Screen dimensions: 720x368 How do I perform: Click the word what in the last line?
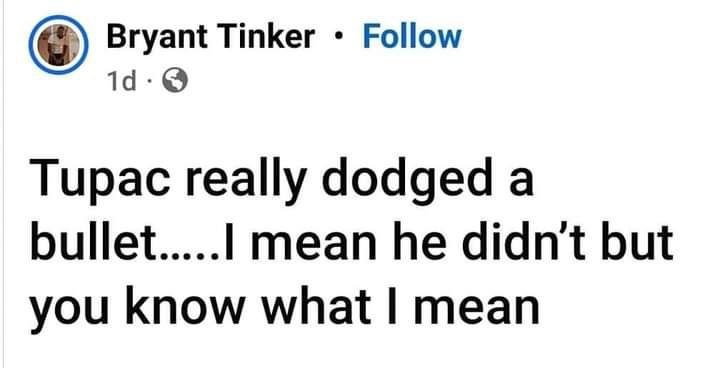click(316, 304)
